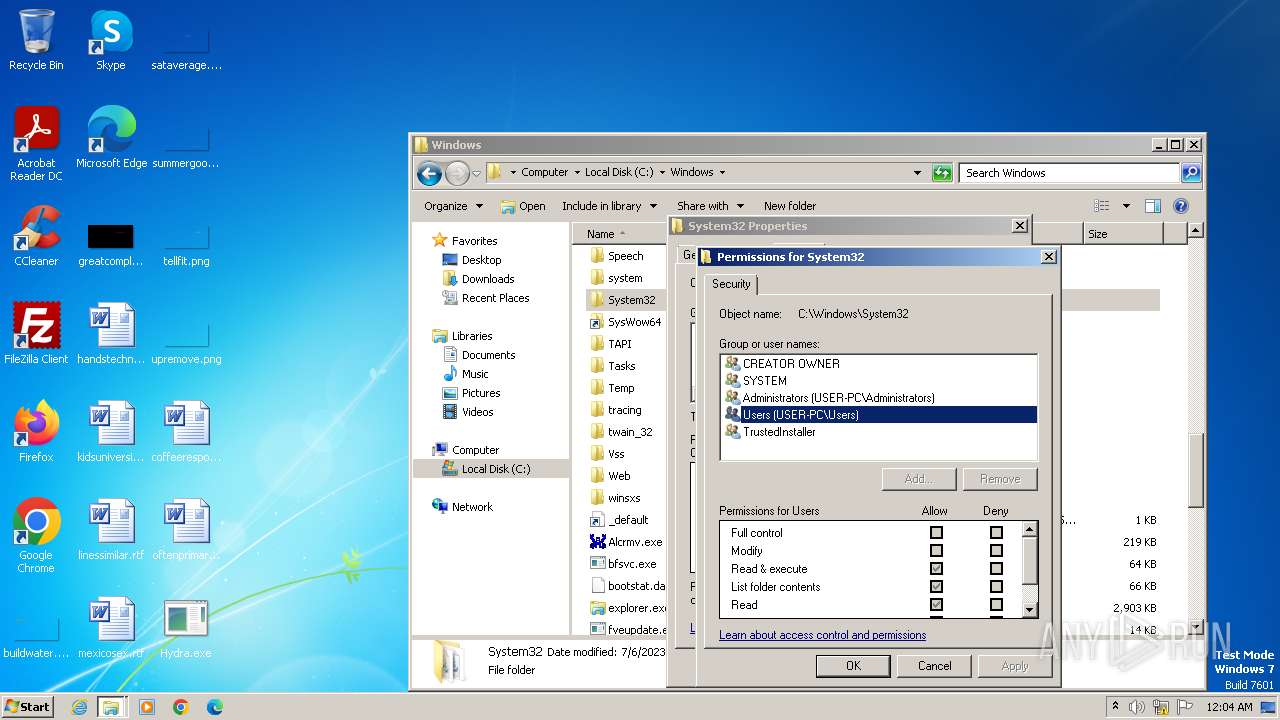Viewport: 1280px width, 720px height.
Task: Open the Organize dropdown menu
Action: [x=453, y=206]
